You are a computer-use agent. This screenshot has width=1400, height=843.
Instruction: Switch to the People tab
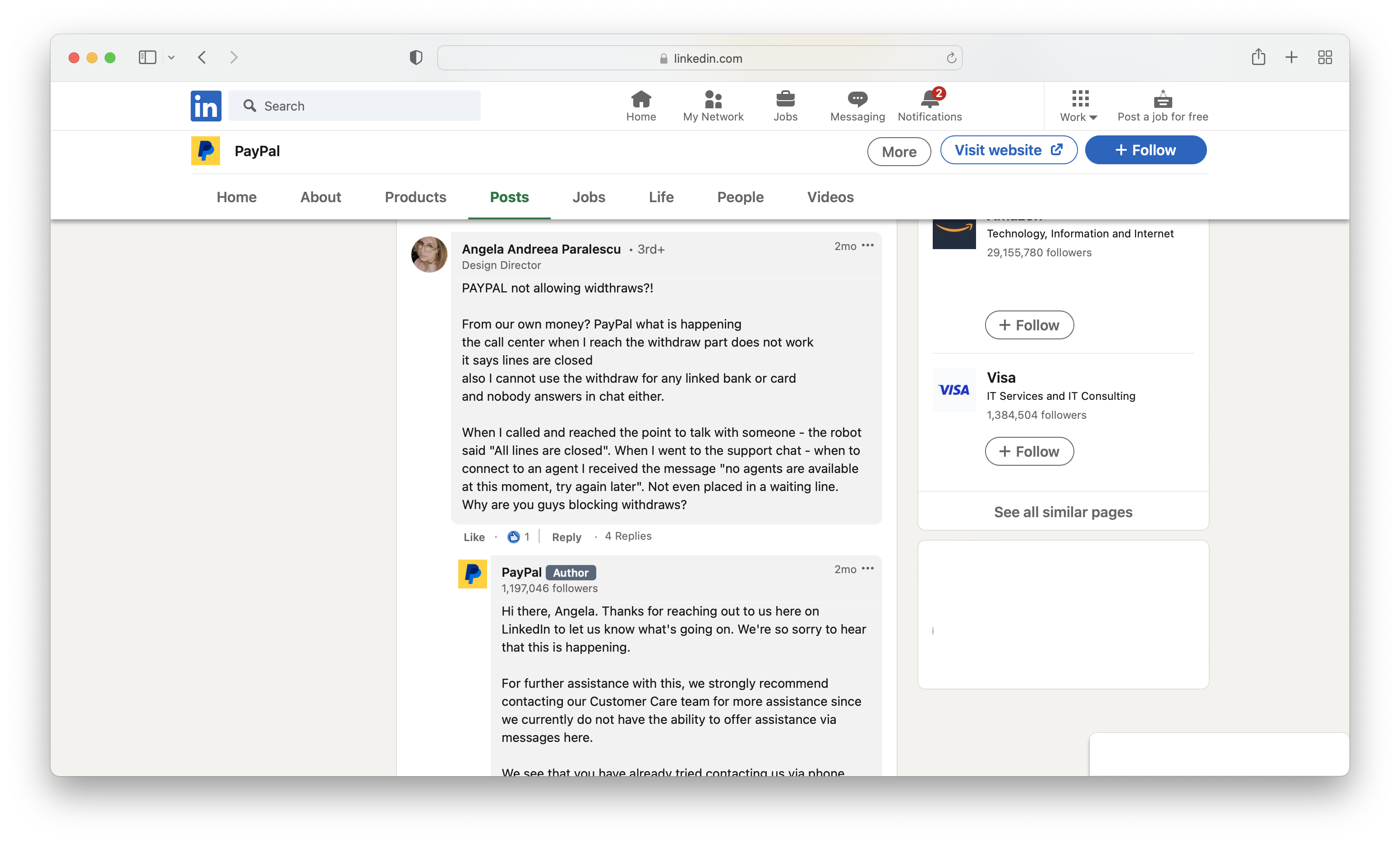(740, 197)
